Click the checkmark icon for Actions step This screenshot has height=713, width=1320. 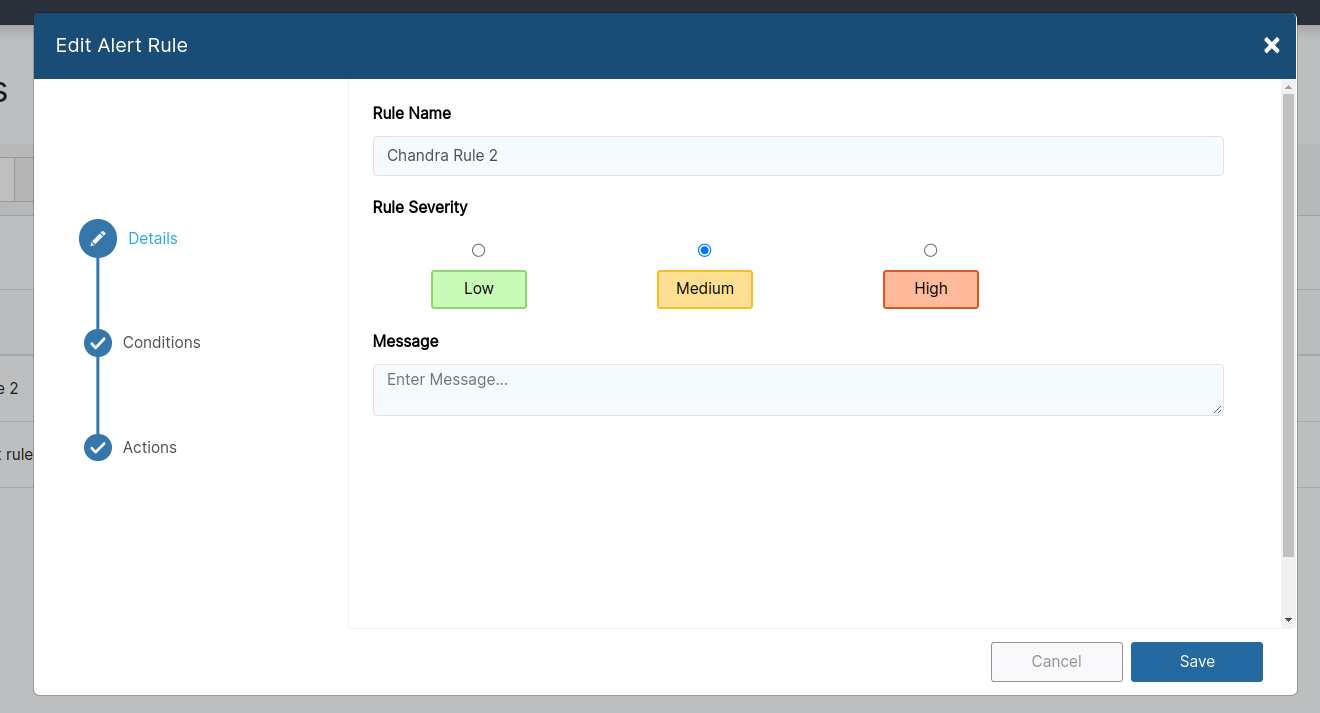pos(97,447)
